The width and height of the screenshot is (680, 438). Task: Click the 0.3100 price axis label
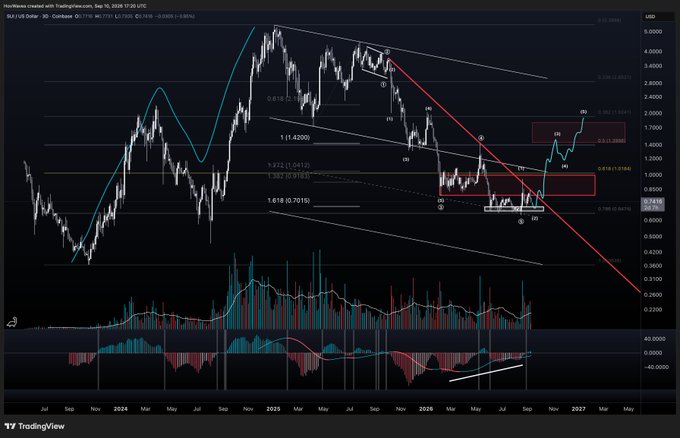point(653,279)
